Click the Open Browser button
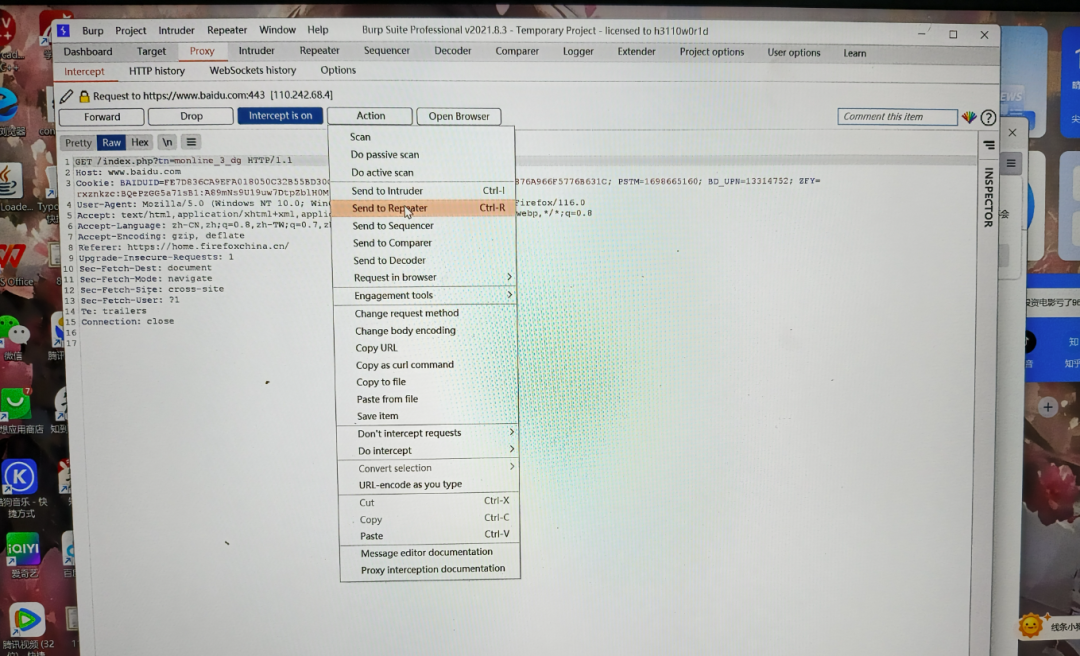 pyautogui.click(x=459, y=116)
